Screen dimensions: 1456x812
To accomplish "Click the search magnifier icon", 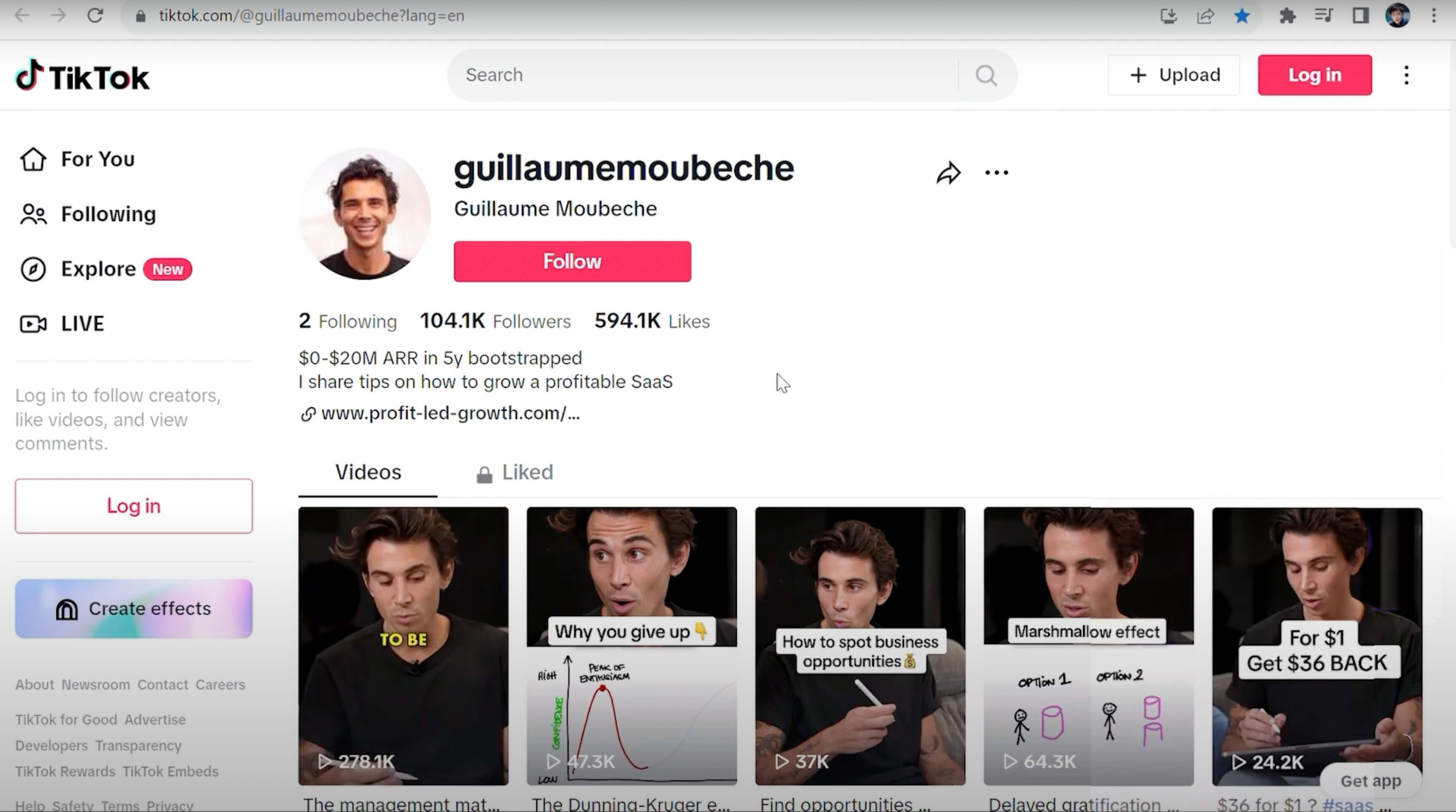I will point(986,75).
